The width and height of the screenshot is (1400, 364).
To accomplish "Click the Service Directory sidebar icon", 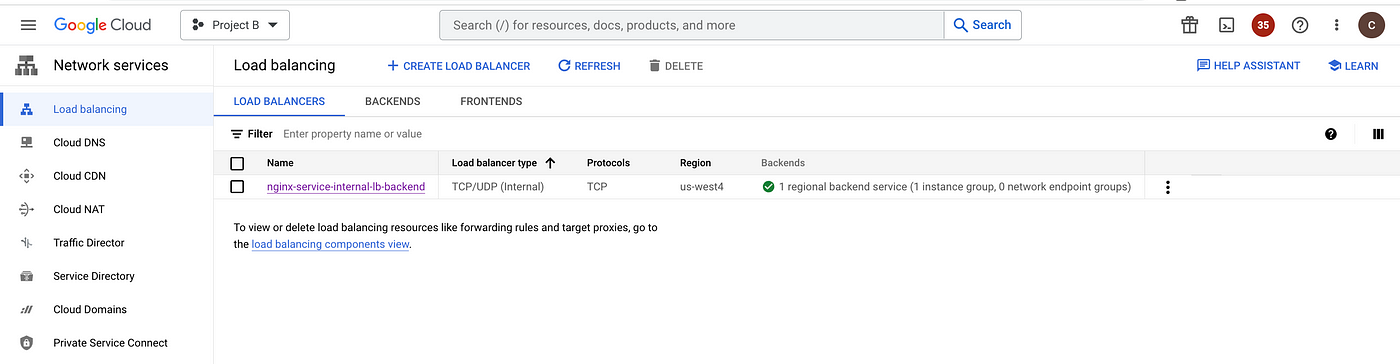I will (27, 276).
